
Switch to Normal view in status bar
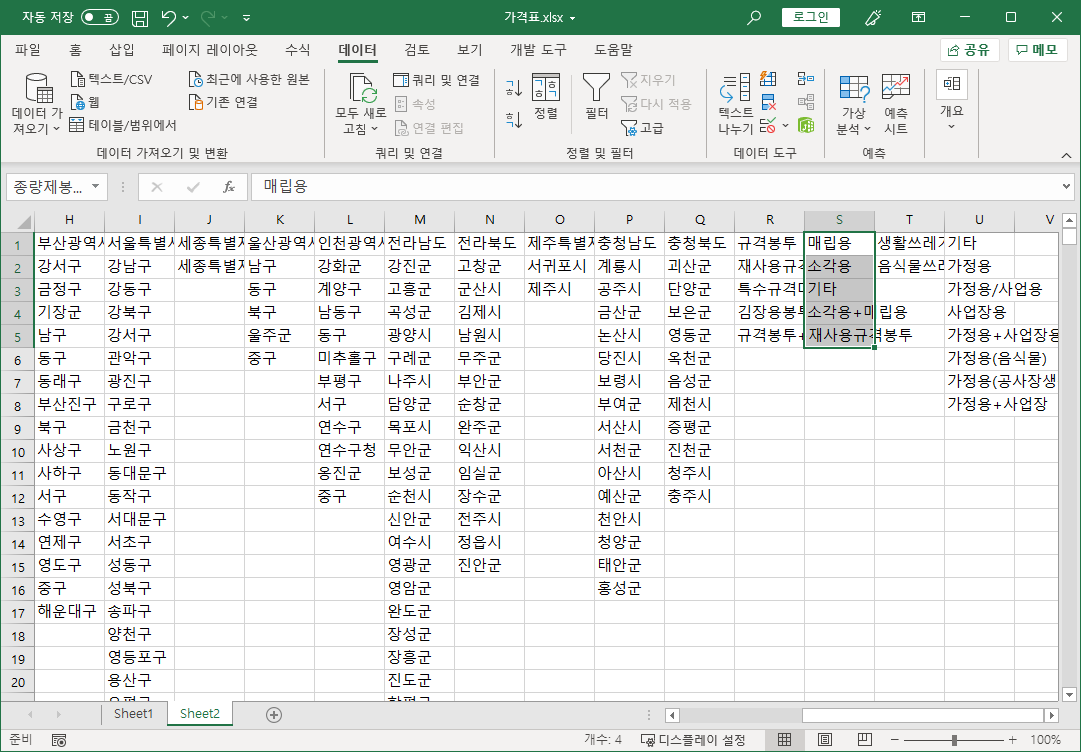click(x=785, y=740)
